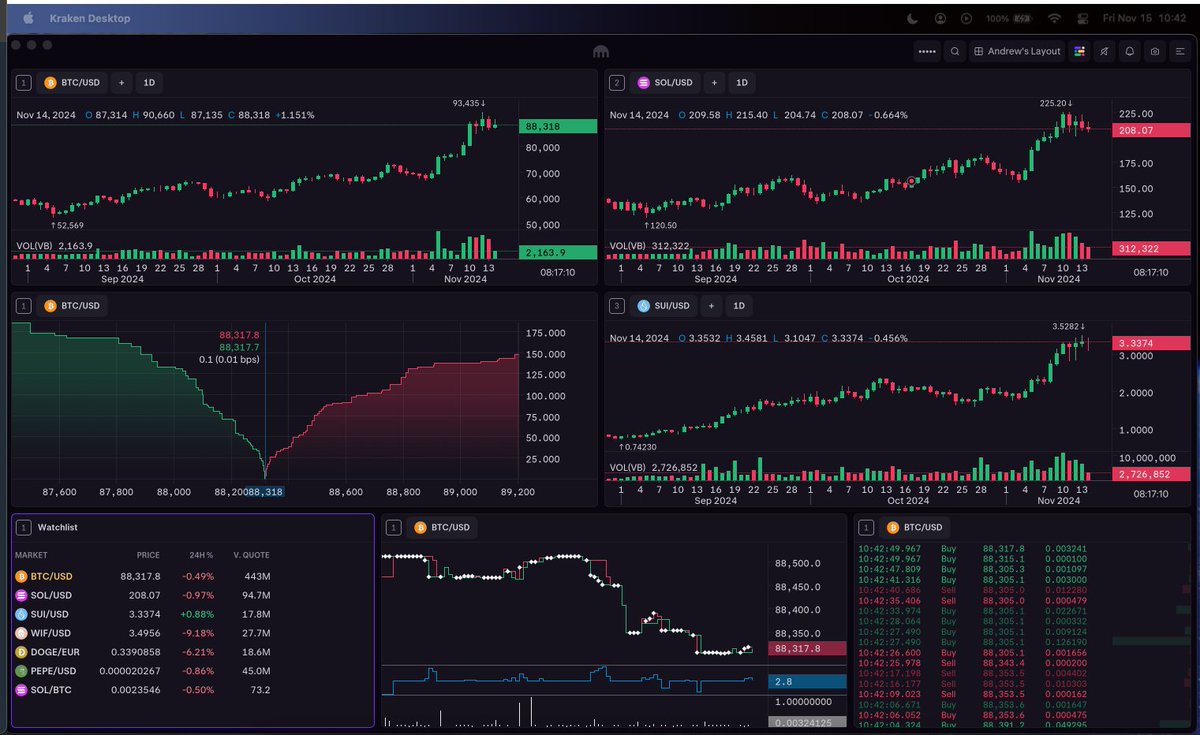The width and height of the screenshot is (1200, 735).
Task: Click the green 88,318 price label on the BTC chart axis
Action: point(558,126)
